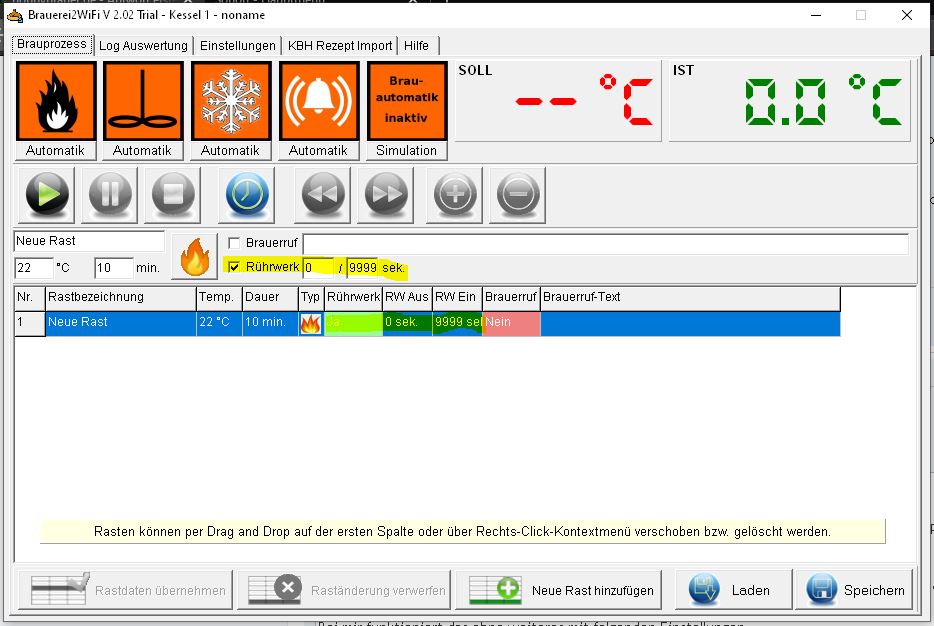
Task: Click the Brauerruf text input field
Action: (x=605, y=243)
